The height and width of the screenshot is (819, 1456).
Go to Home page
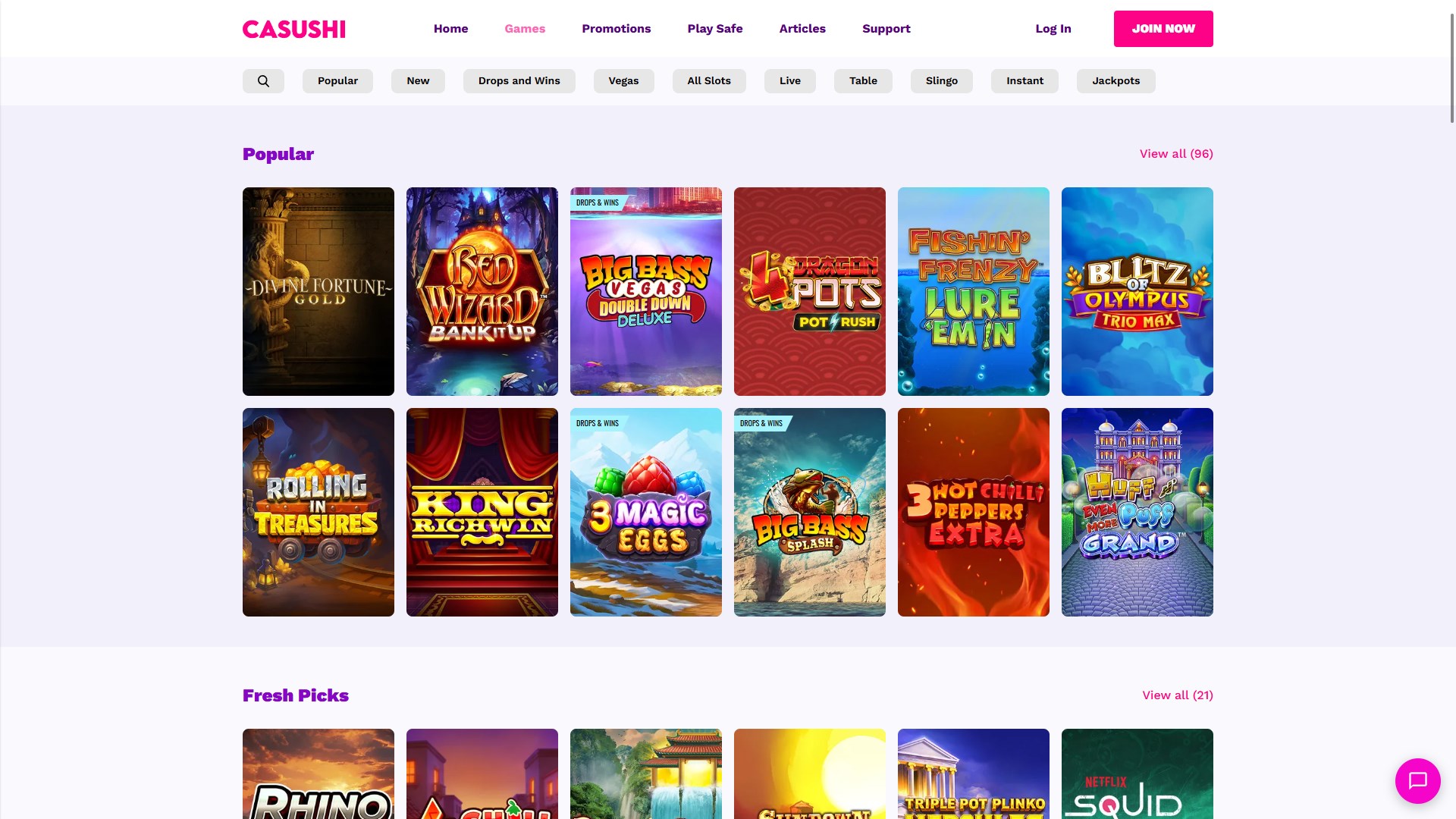tap(450, 29)
